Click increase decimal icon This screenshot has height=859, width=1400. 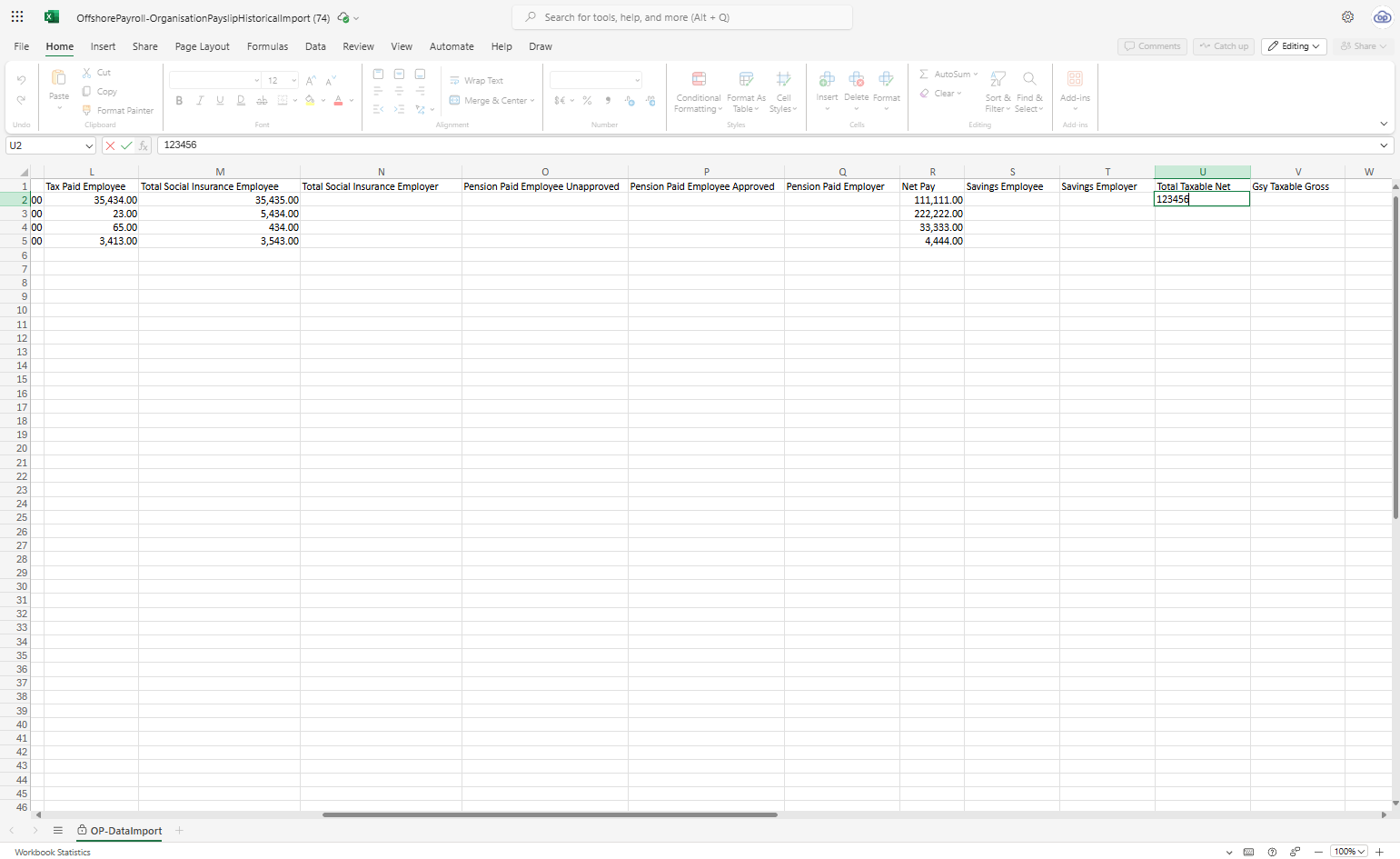tap(630, 100)
